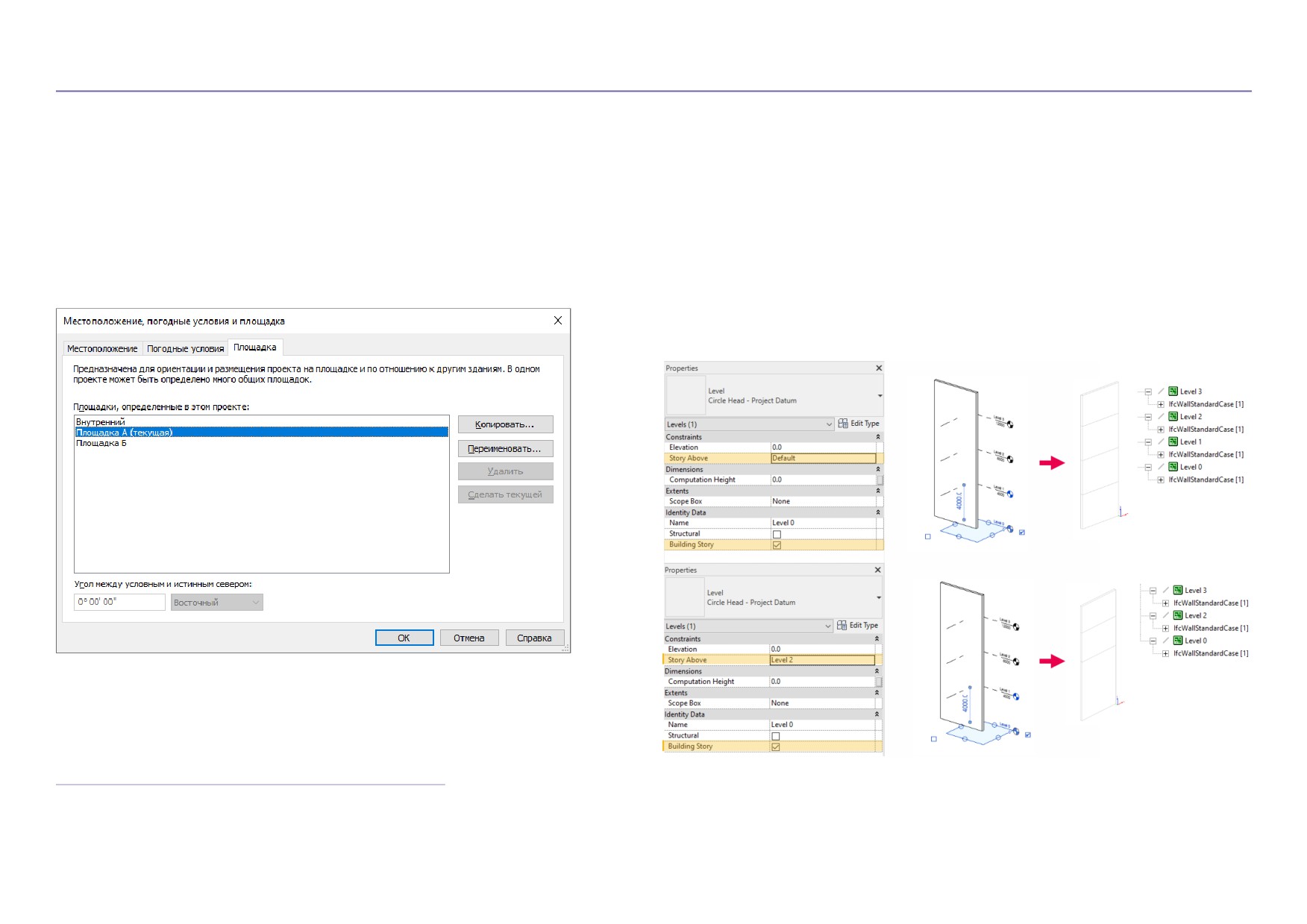Collapse the Identity Data section in the Story Above Level 2 panel
The width and height of the screenshot is (1307, 924).
877,714
